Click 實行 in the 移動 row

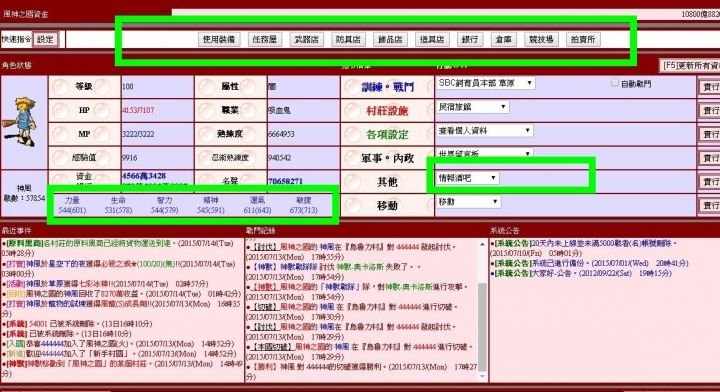tap(709, 206)
